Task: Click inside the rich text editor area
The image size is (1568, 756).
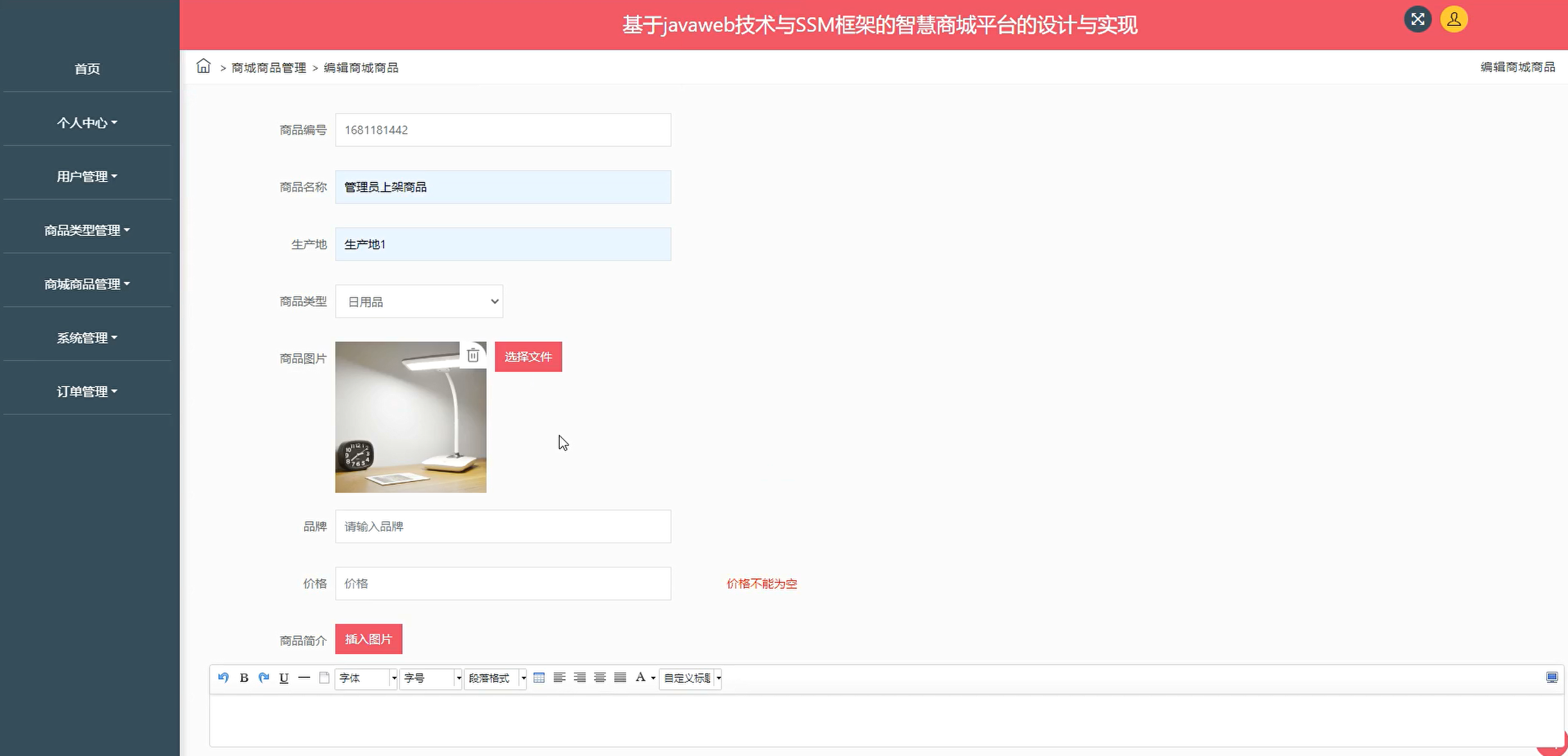Action: click(x=886, y=720)
